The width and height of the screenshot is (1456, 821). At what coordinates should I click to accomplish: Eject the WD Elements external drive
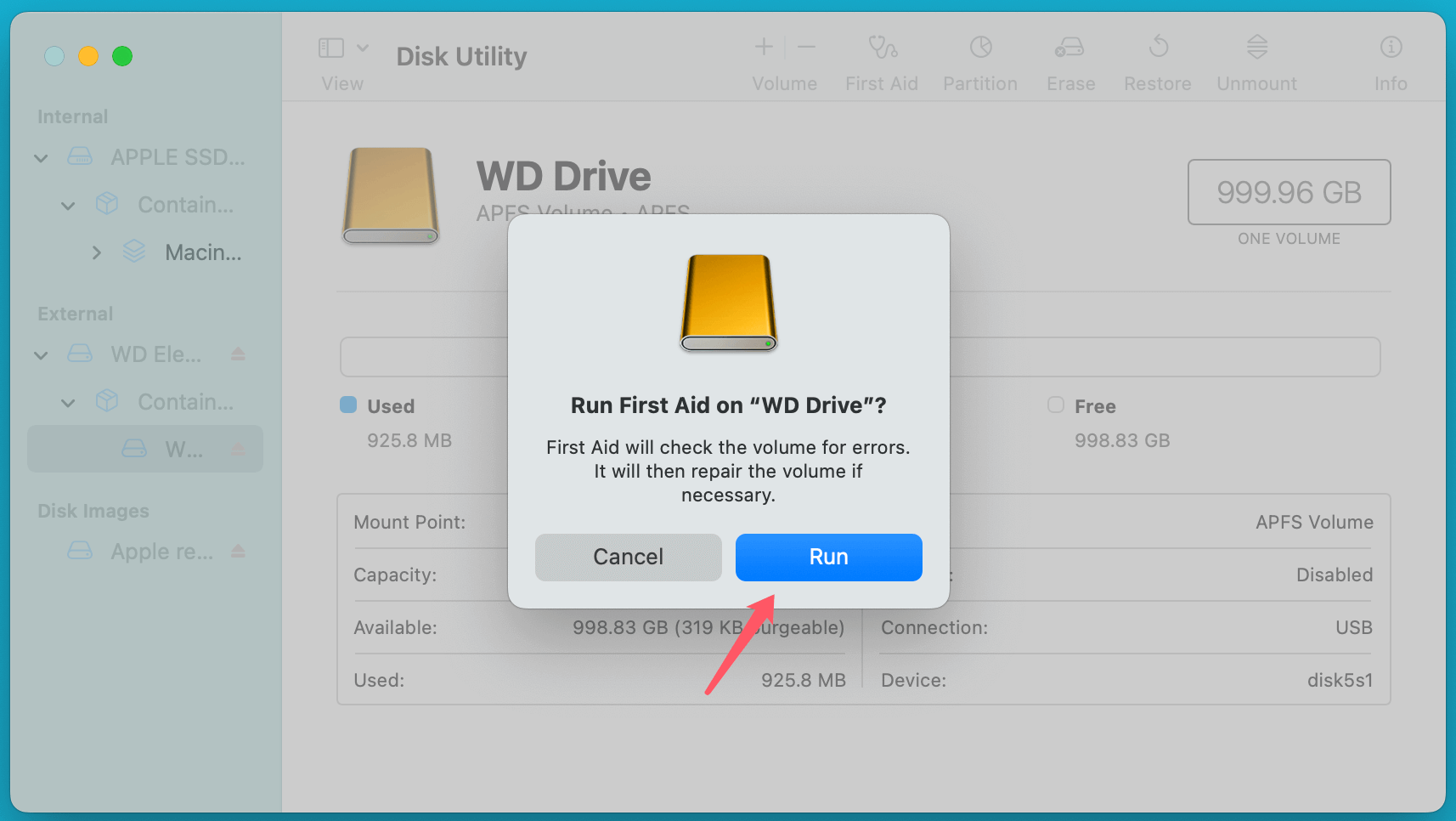[x=237, y=354]
